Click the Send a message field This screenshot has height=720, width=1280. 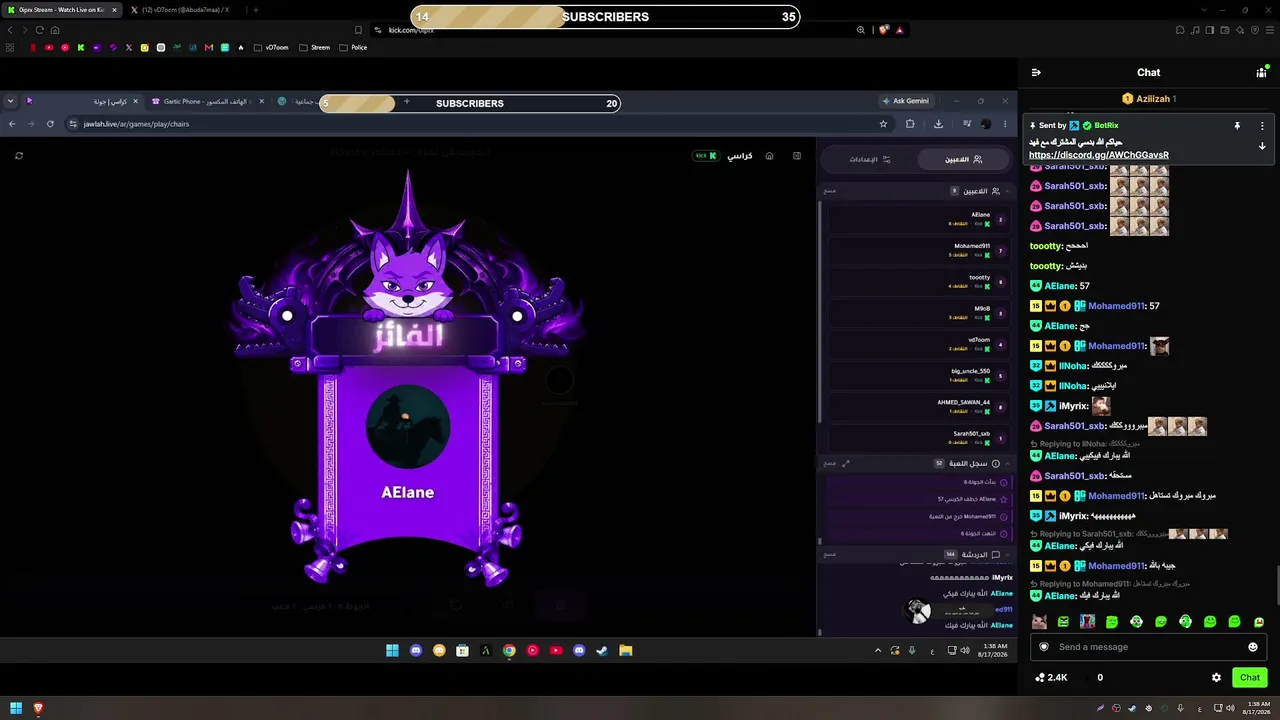tap(1148, 647)
